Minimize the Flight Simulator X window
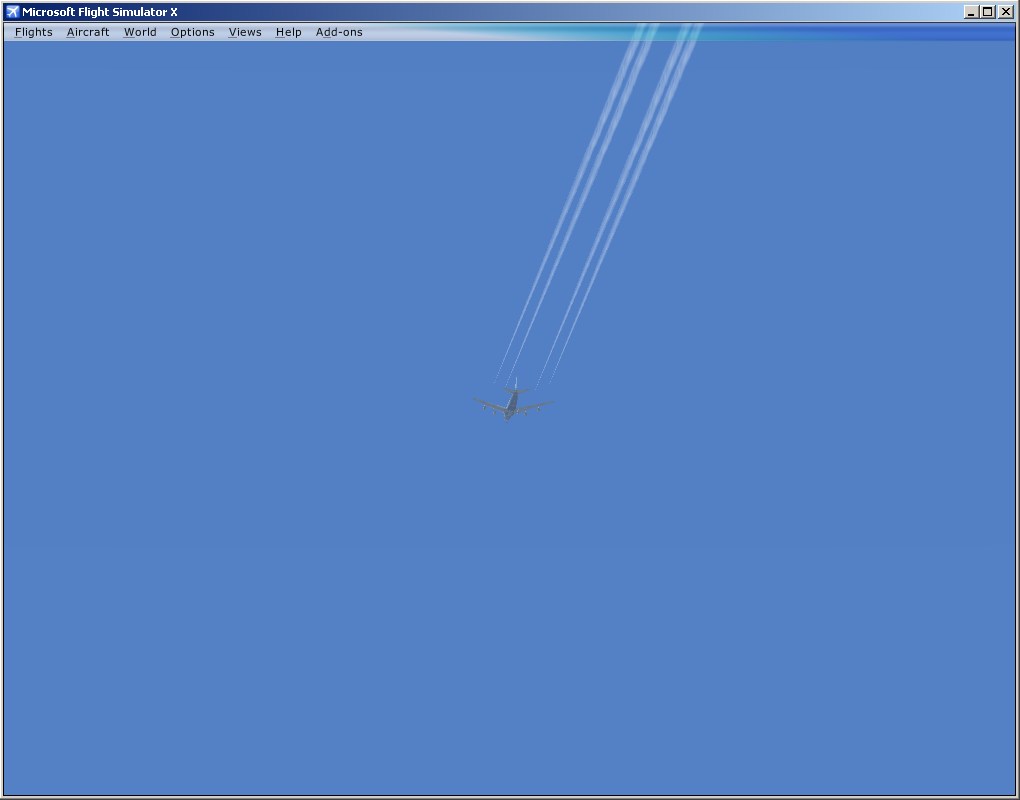The width and height of the screenshot is (1020, 800). click(971, 12)
